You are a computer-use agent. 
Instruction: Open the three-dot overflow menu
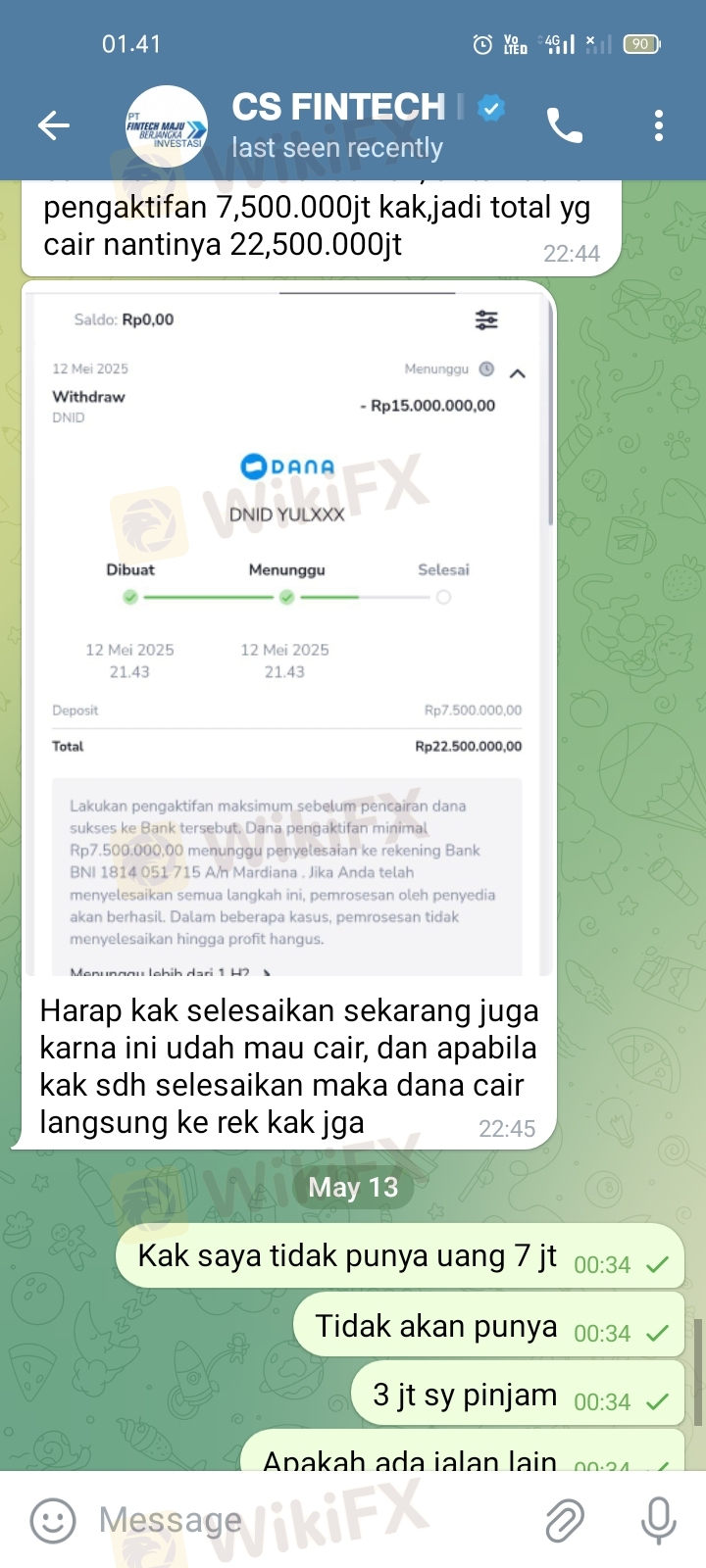coord(659,125)
